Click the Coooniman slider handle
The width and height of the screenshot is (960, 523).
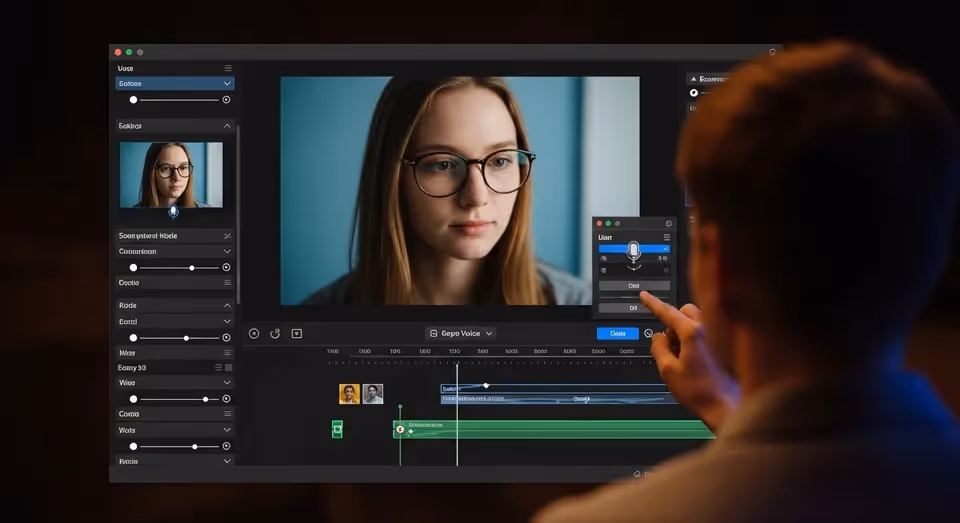[x=192, y=268]
